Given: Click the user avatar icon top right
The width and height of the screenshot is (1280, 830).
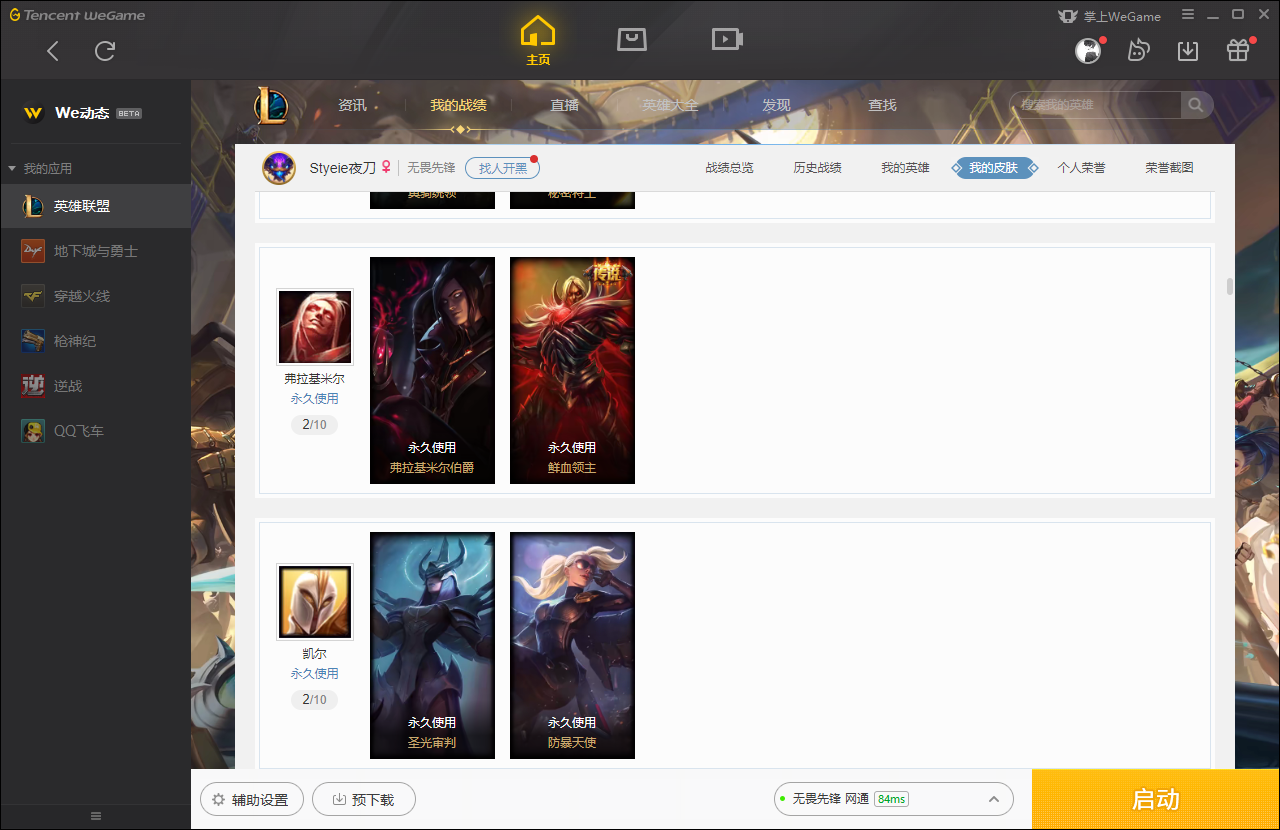Looking at the screenshot, I should click(x=1088, y=51).
